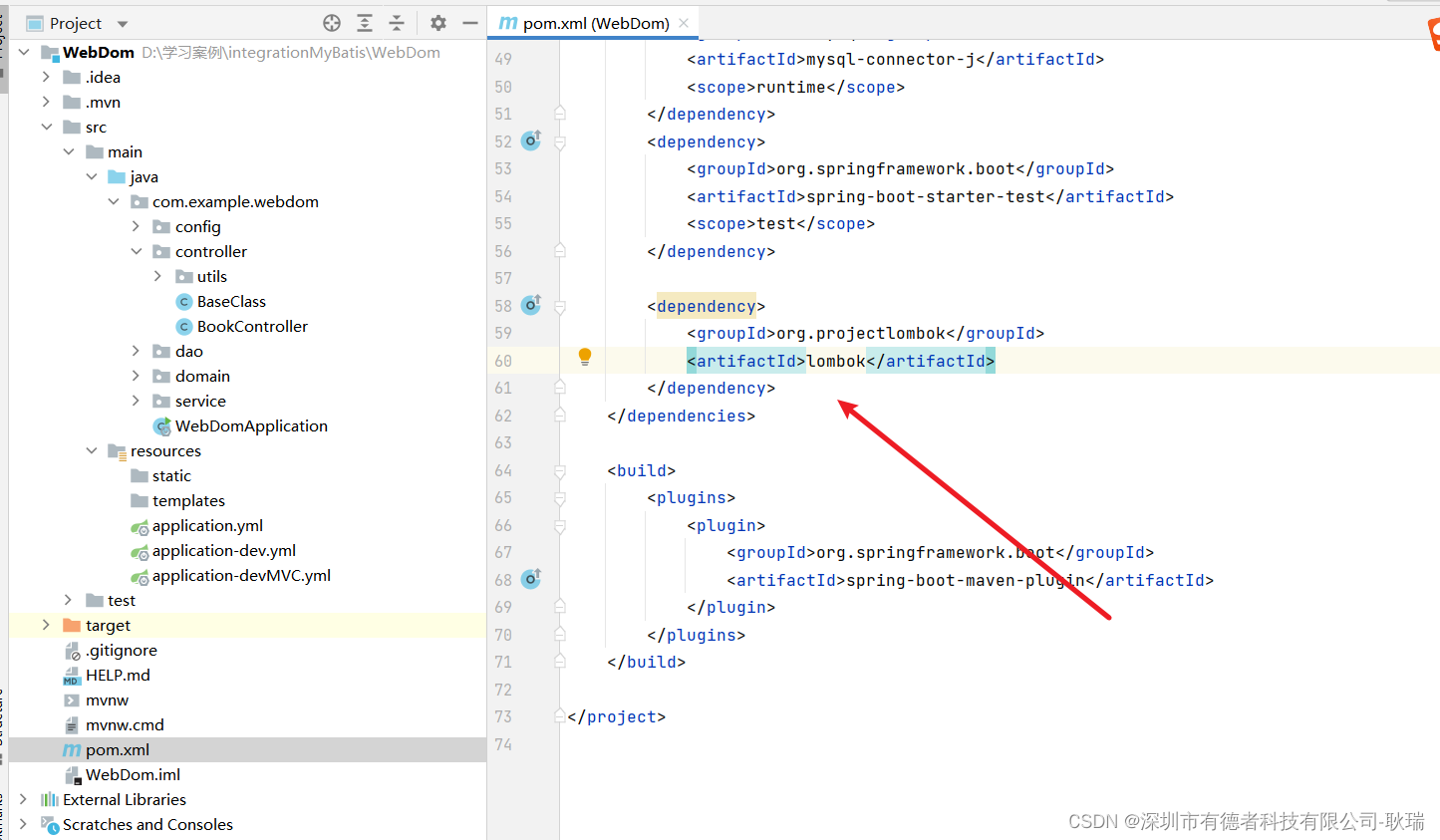
Task: Click the Spring Boot icon beside WebDomApplication
Action: coord(161,426)
